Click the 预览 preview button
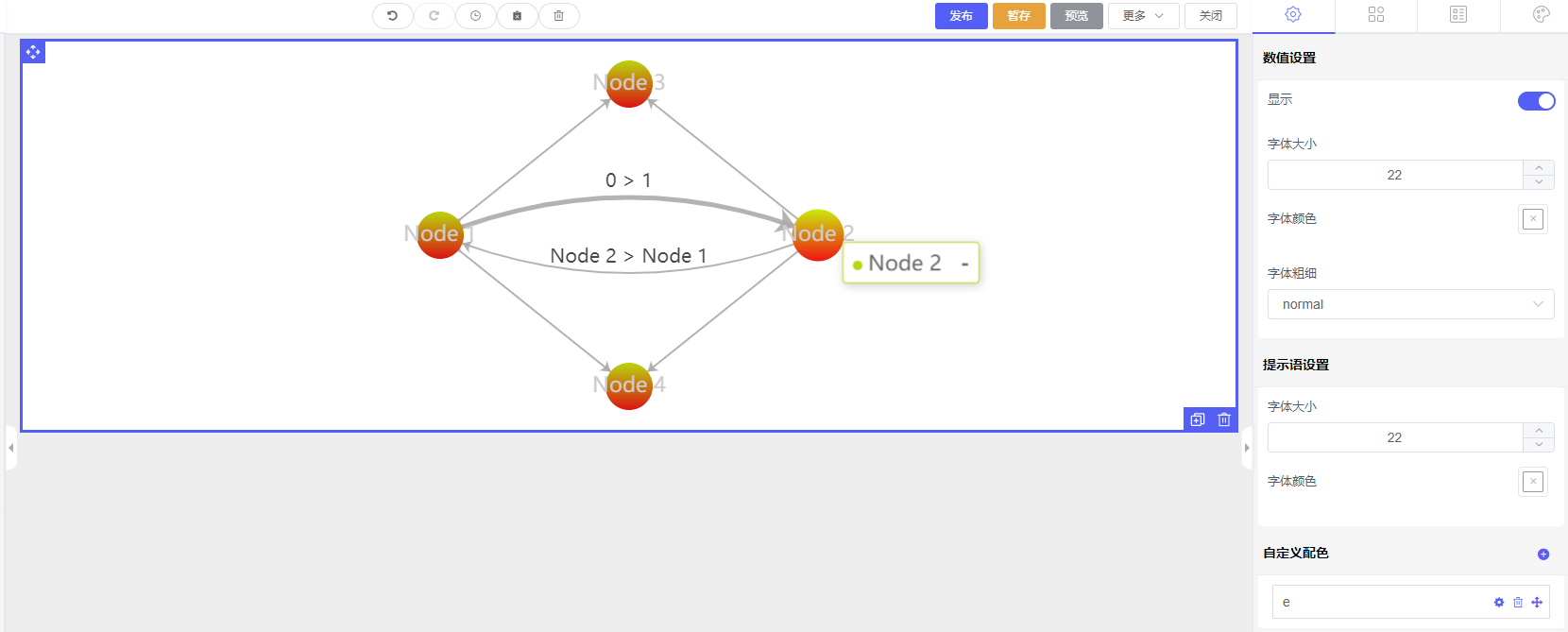Viewport: 1568px width, 632px height. pos(1076,16)
